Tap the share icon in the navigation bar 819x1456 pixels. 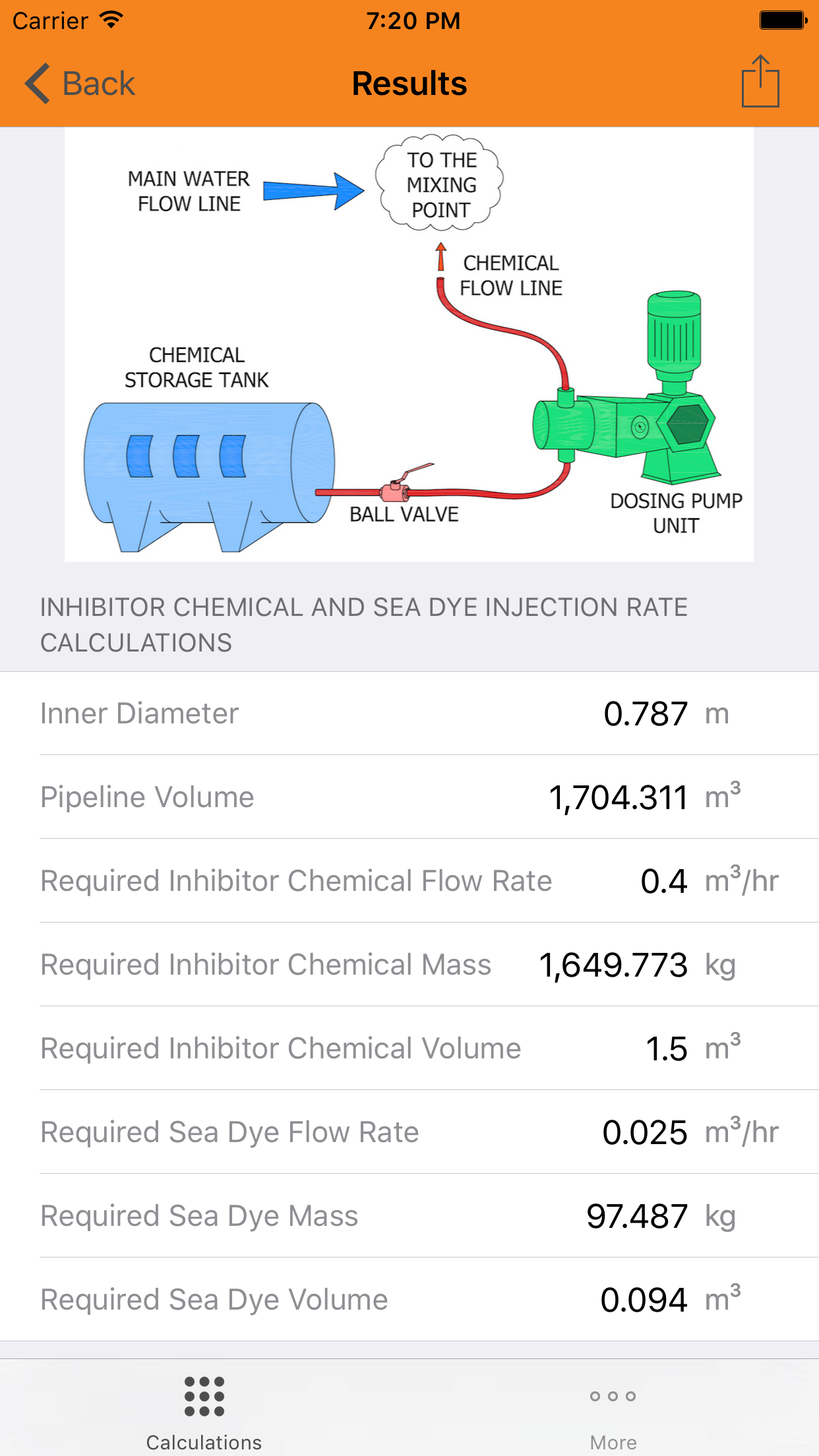[x=760, y=82]
